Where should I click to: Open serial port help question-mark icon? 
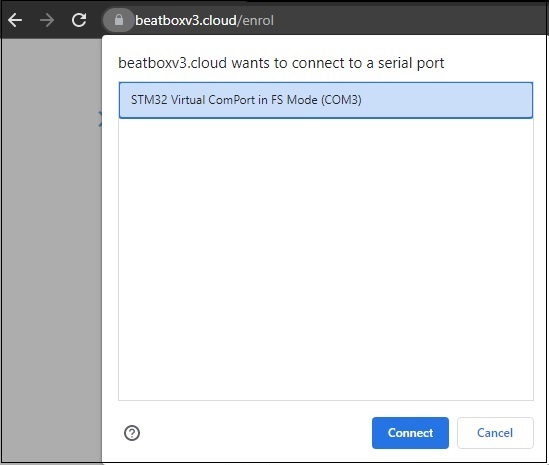(132, 433)
